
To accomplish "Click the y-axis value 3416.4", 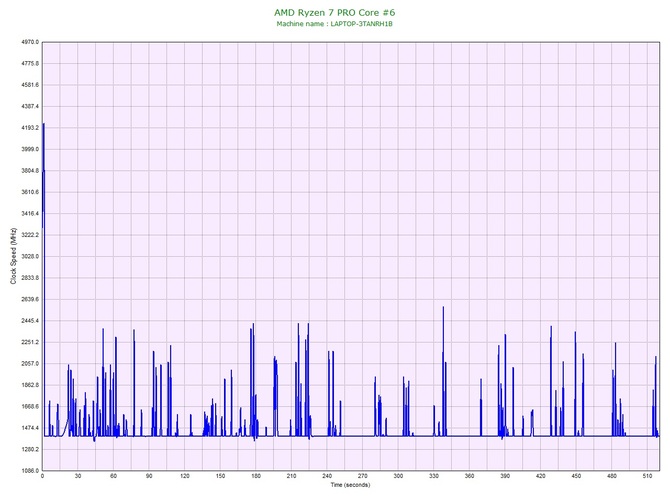I will pyautogui.click(x=30, y=214).
